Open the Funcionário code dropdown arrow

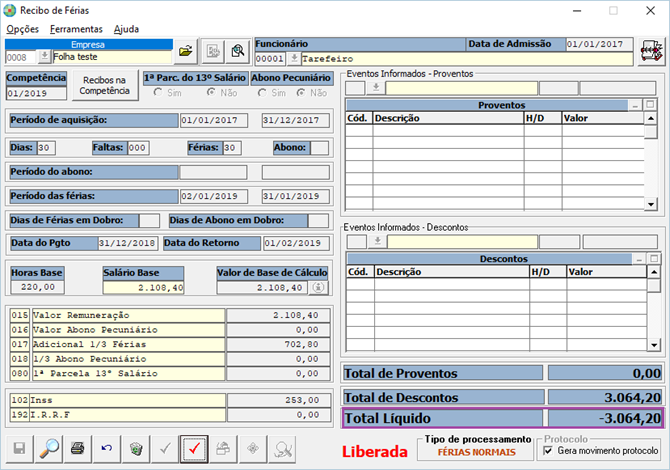(294, 59)
